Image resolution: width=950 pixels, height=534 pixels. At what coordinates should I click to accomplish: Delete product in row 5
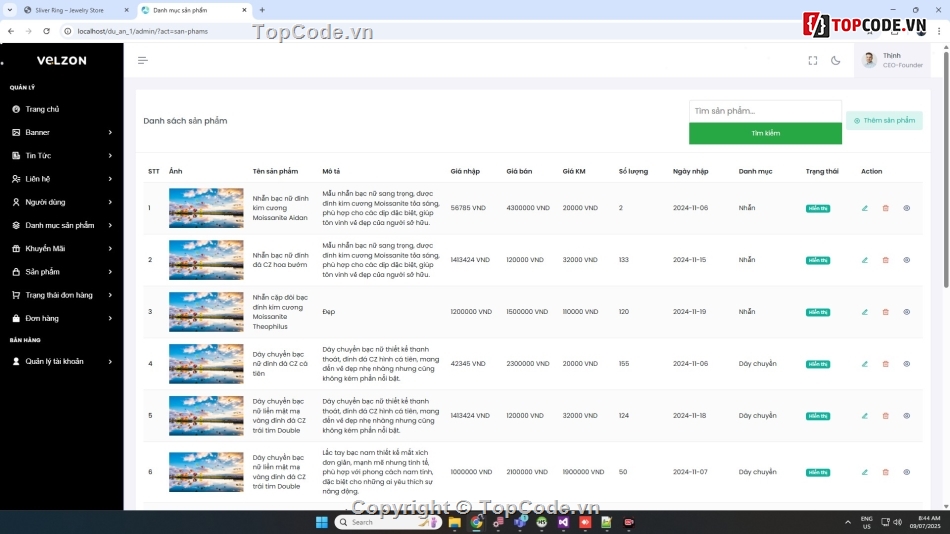885,416
